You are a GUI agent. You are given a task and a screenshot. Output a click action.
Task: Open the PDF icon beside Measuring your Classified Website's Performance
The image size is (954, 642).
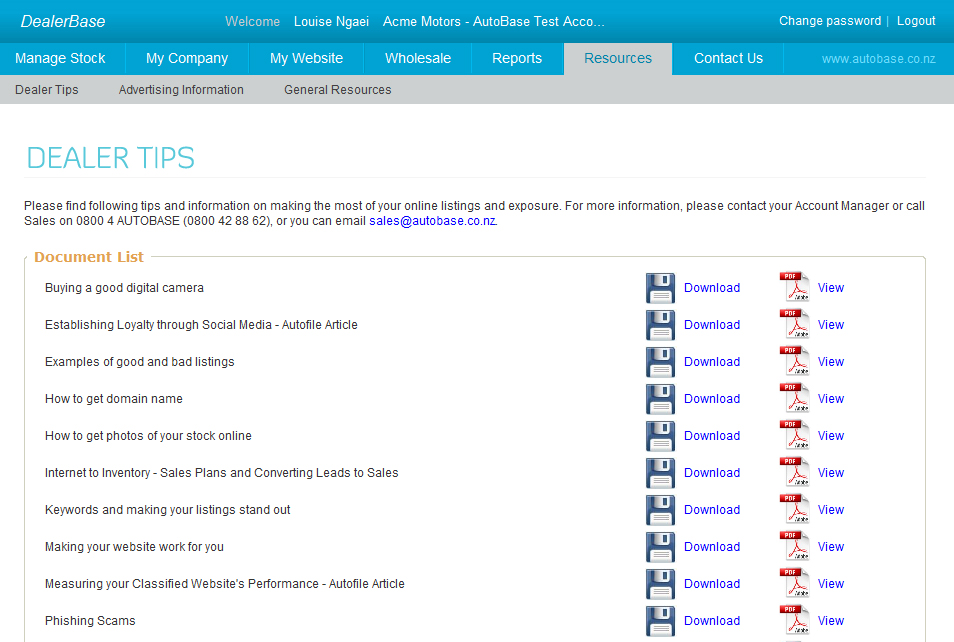click(x=794, y=583)
